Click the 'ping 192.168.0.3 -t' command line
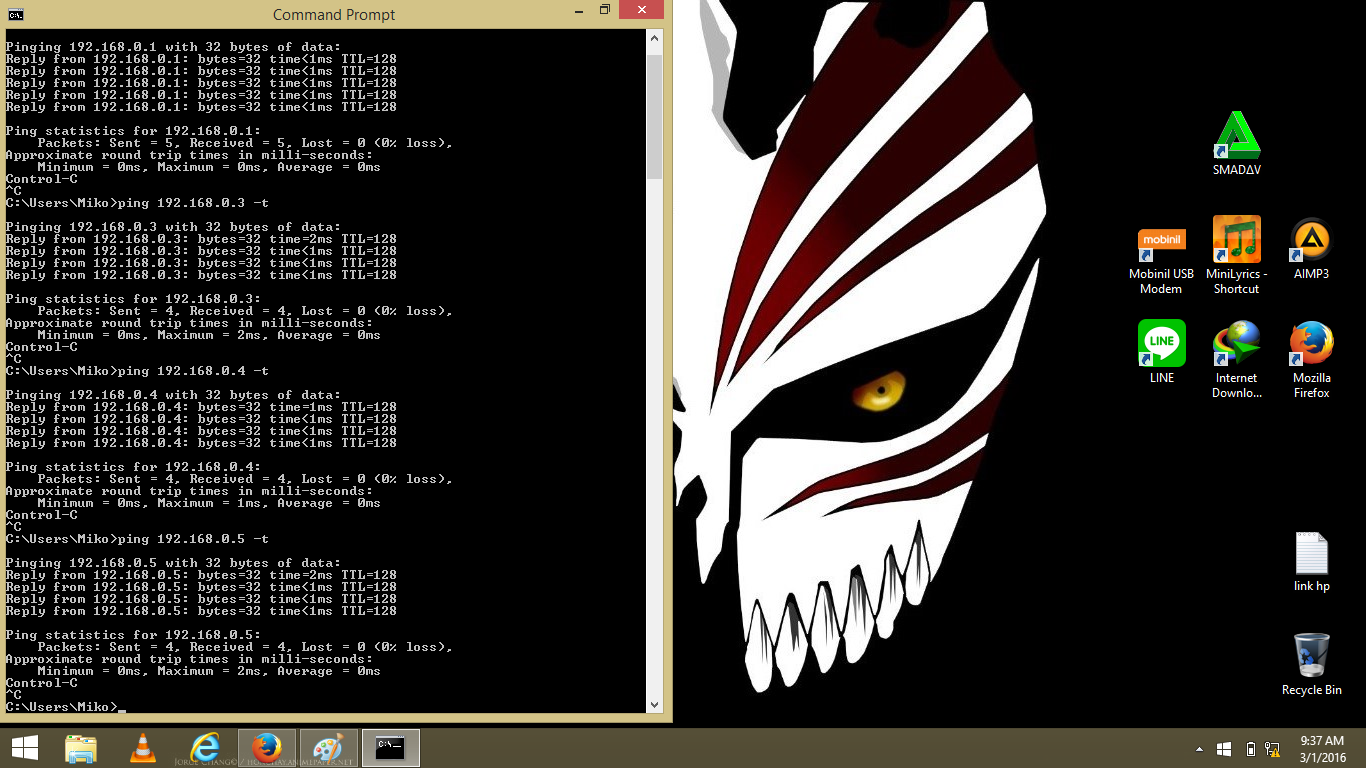 tap(136, 203)
